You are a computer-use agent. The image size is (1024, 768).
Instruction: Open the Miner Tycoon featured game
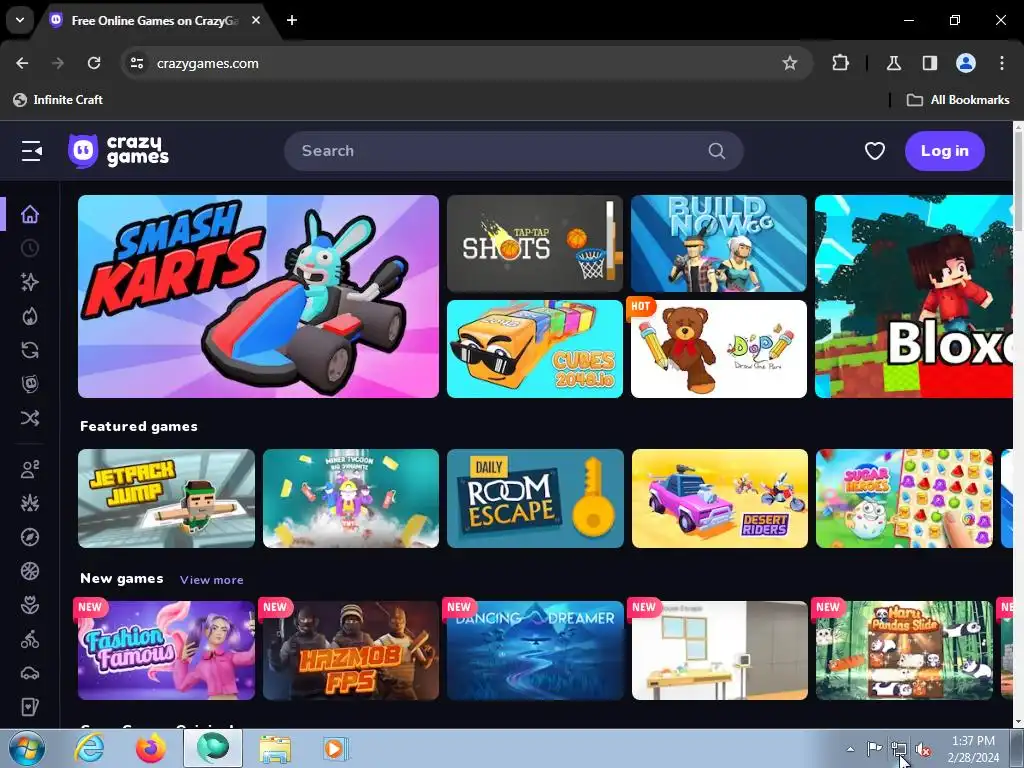(351, 498)
